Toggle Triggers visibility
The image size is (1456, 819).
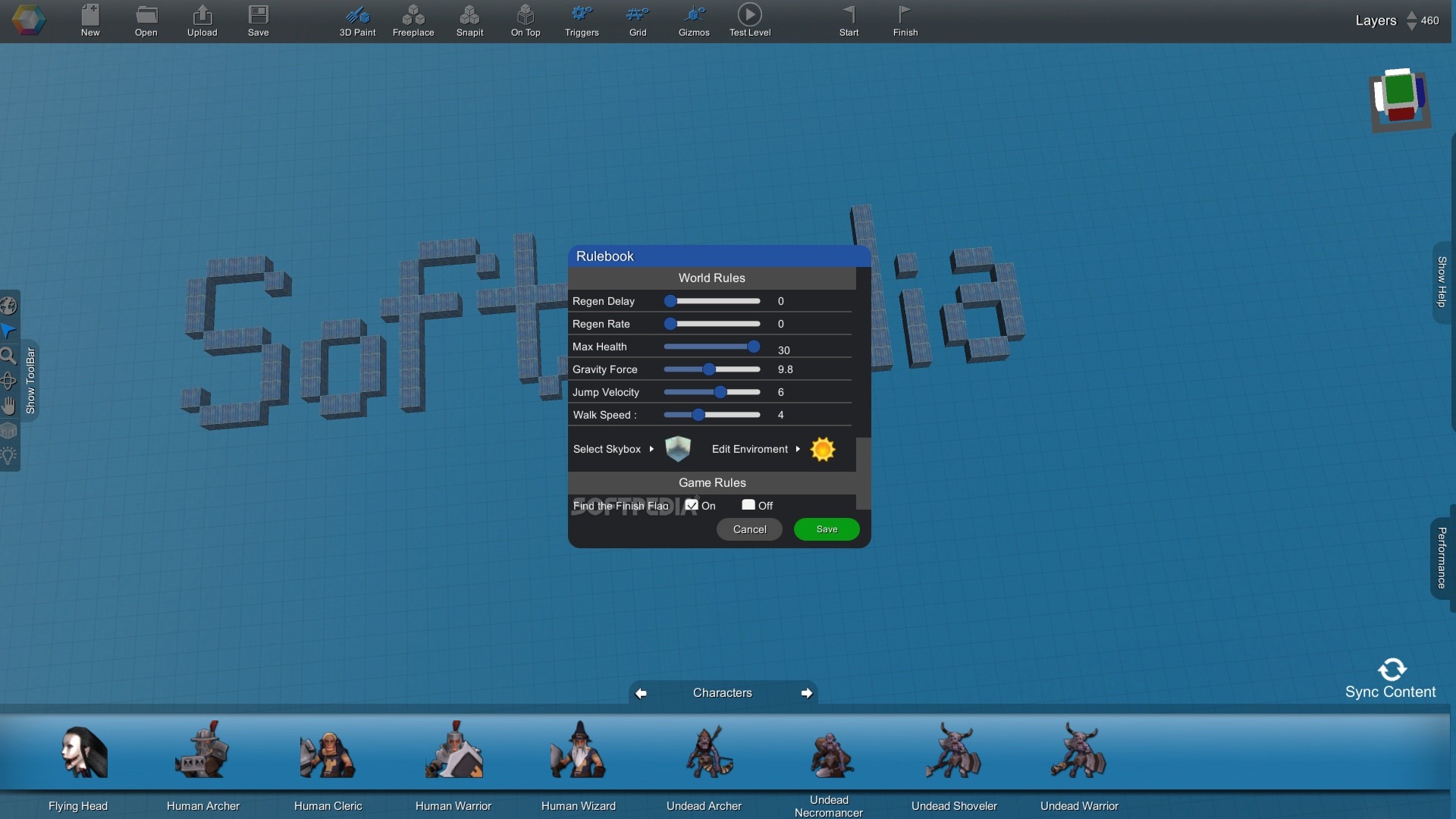(582, 20)
